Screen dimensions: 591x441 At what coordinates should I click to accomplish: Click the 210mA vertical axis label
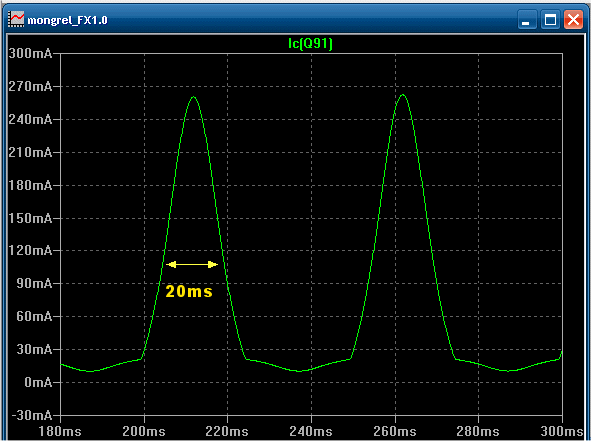pyautogui.click(x=30, y=152)
